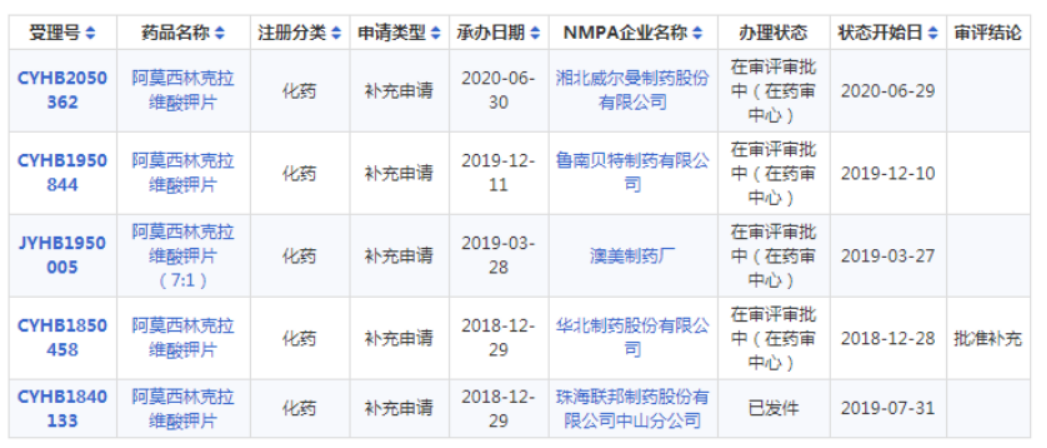Sort table by 受理号 column arrow
Image resolution: width=1047 pixels, height=448 pixels.
click(x=91, y=33)
